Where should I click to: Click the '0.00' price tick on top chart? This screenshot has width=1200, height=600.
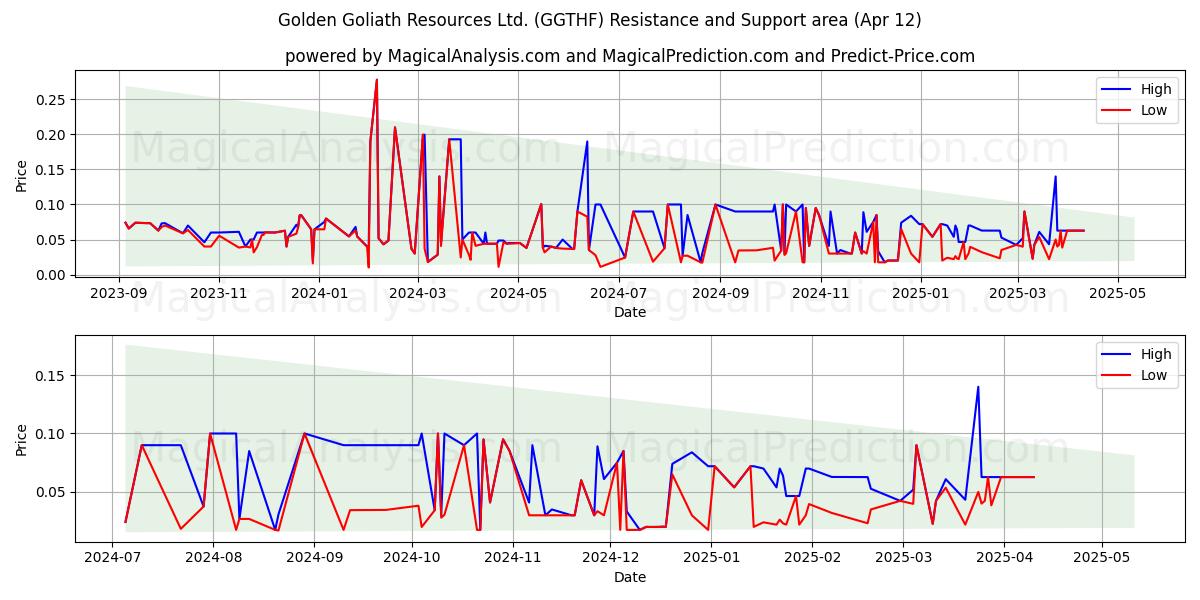tap(52, 275)
